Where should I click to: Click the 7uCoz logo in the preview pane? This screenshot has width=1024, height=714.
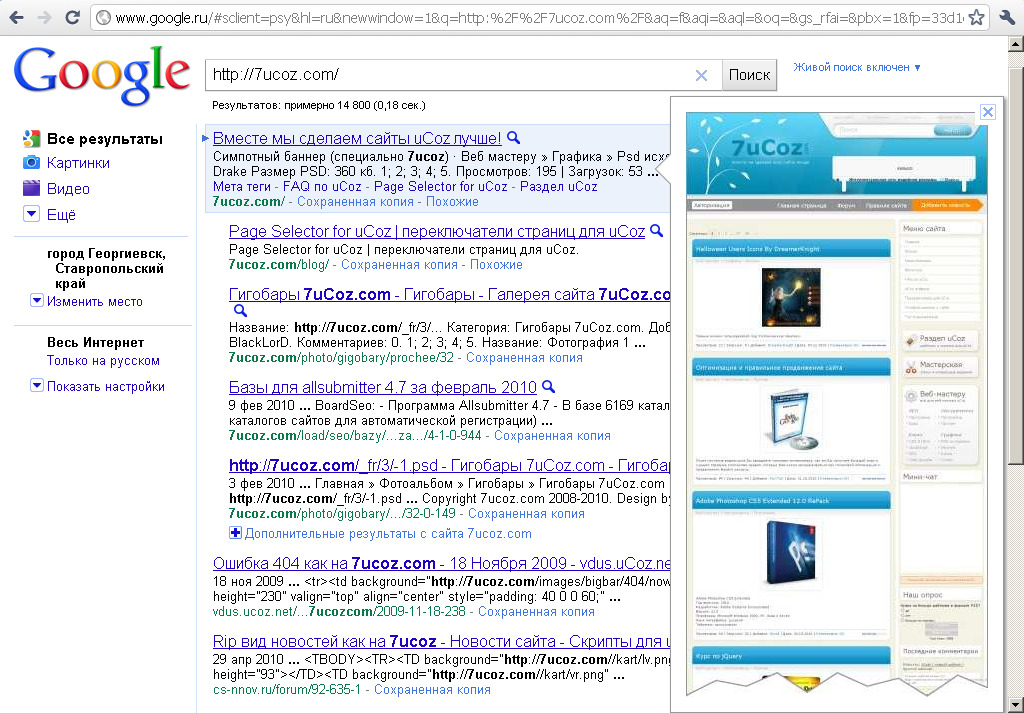click(767, 148)
